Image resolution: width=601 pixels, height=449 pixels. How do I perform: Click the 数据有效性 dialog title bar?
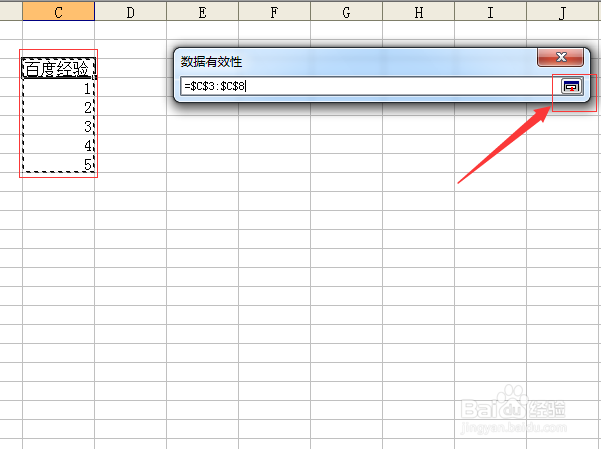[356, 61]
